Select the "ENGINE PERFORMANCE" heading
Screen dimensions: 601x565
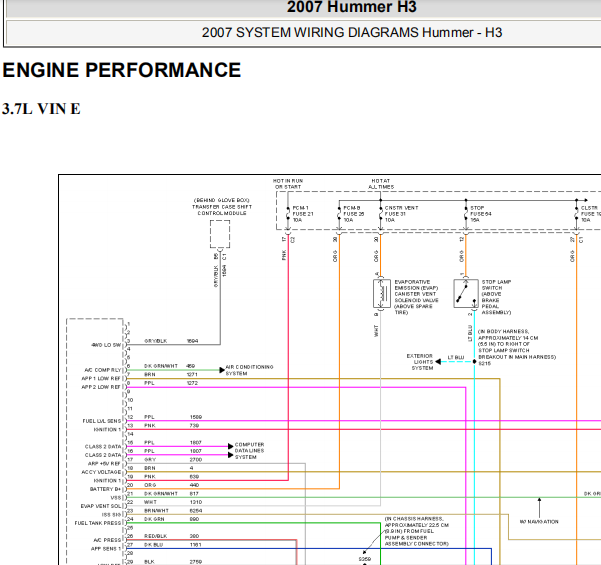[x=122, y=70]
